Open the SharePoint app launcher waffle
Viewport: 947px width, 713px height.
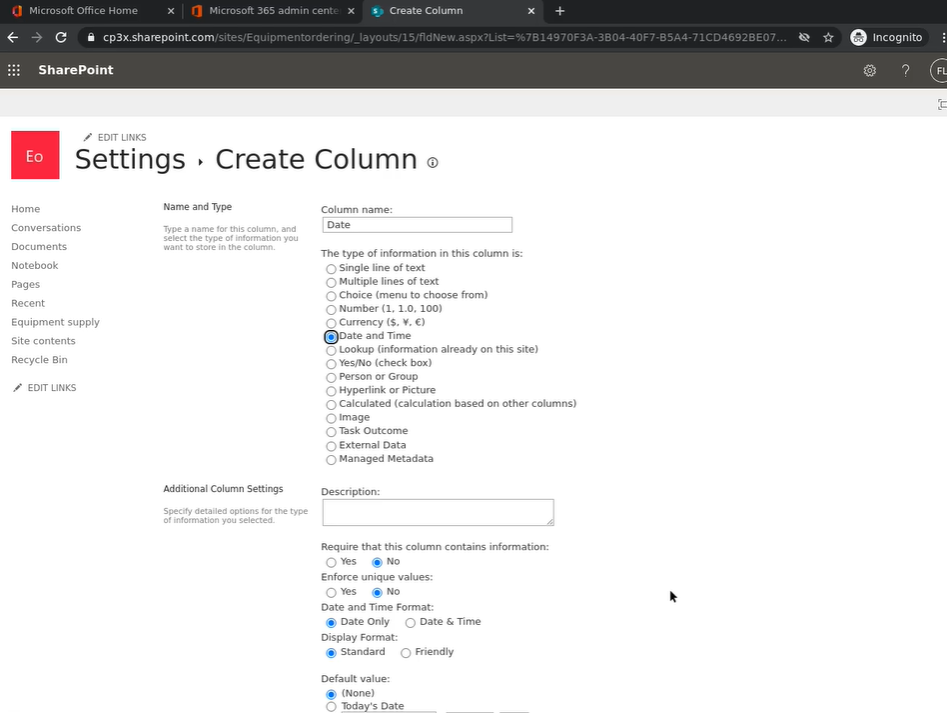tap(14, 70)
